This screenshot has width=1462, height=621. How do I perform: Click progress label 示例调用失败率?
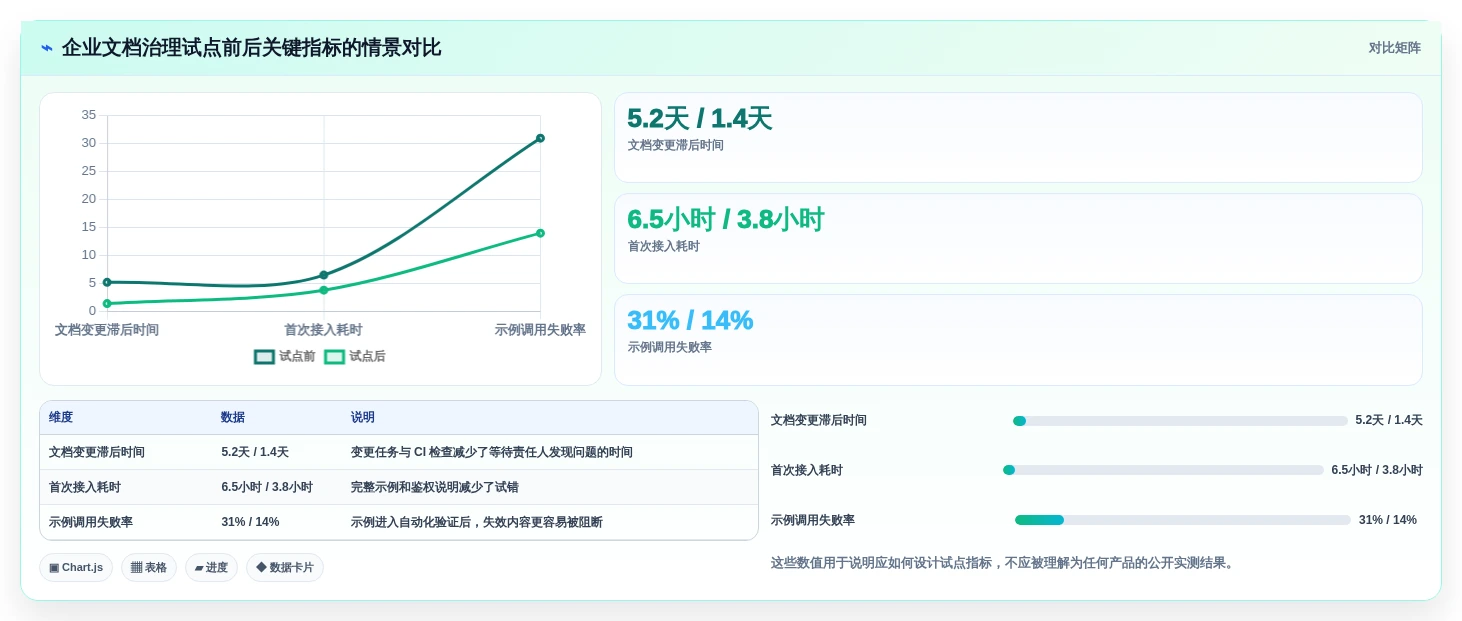pyautogui.click(x=813, y=520)
